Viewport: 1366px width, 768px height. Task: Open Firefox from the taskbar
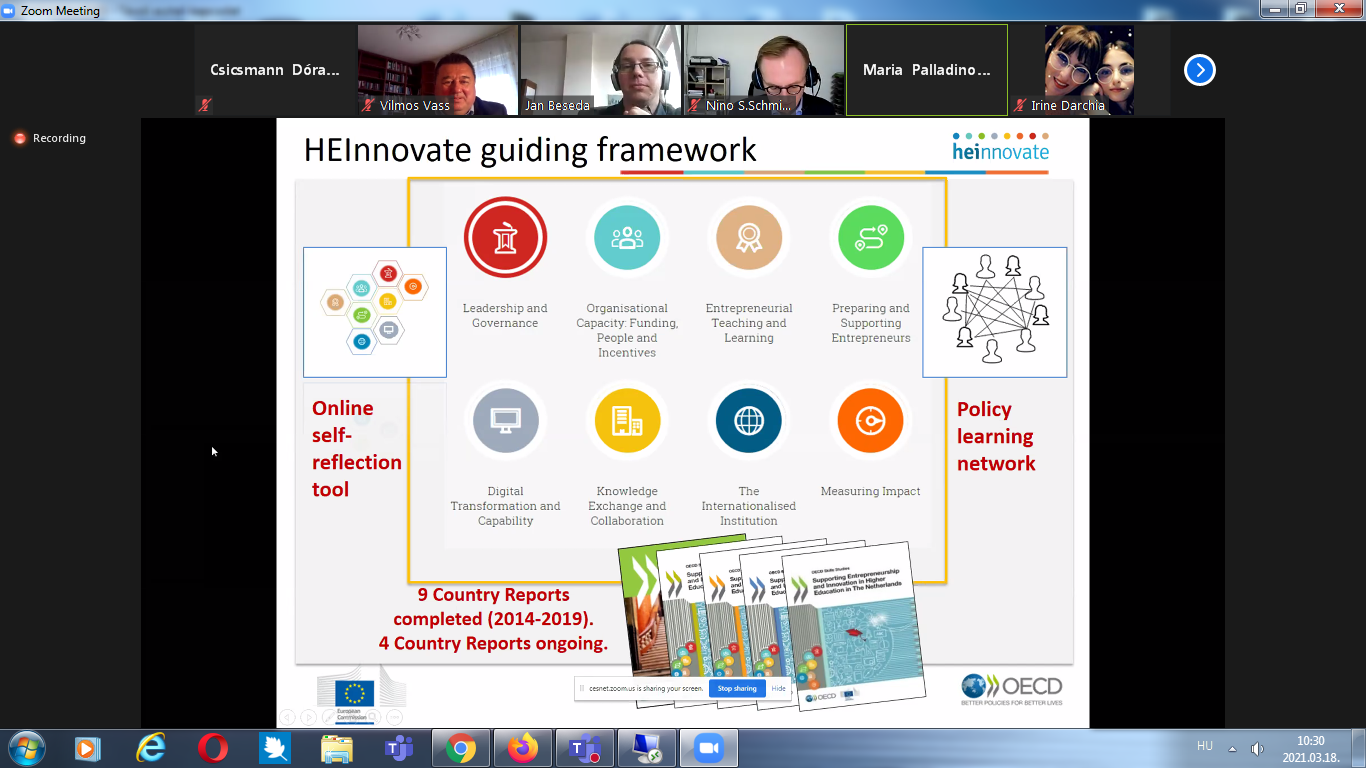tap(523, 748)
